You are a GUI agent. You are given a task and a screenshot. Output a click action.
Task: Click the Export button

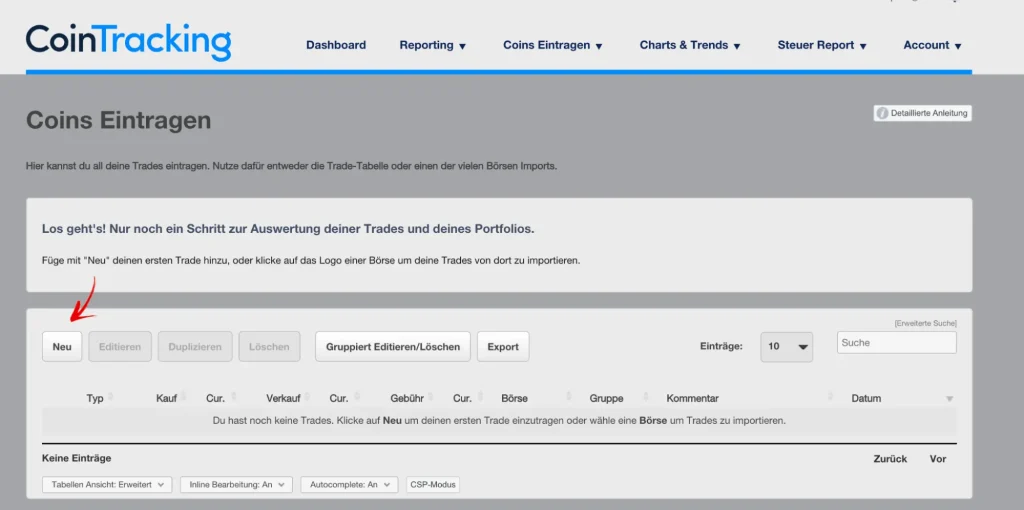click(503, 347)
